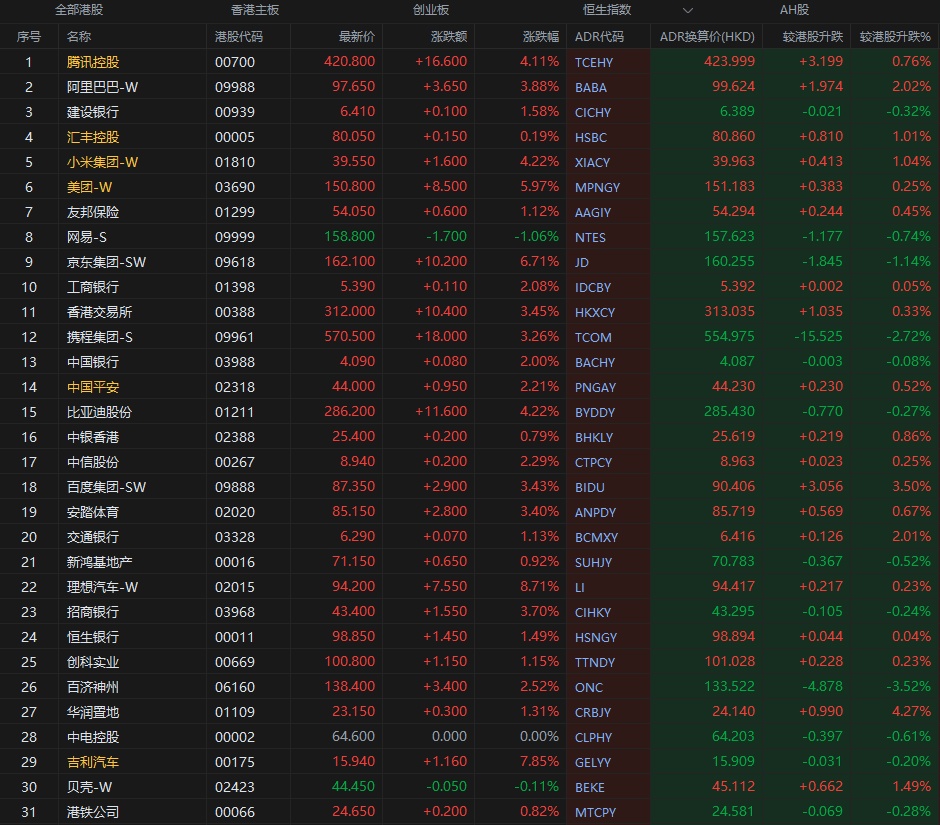This screenshot has height=825, width=940.
Task: Select stock code 00700
Action: (x=235, y=62)
